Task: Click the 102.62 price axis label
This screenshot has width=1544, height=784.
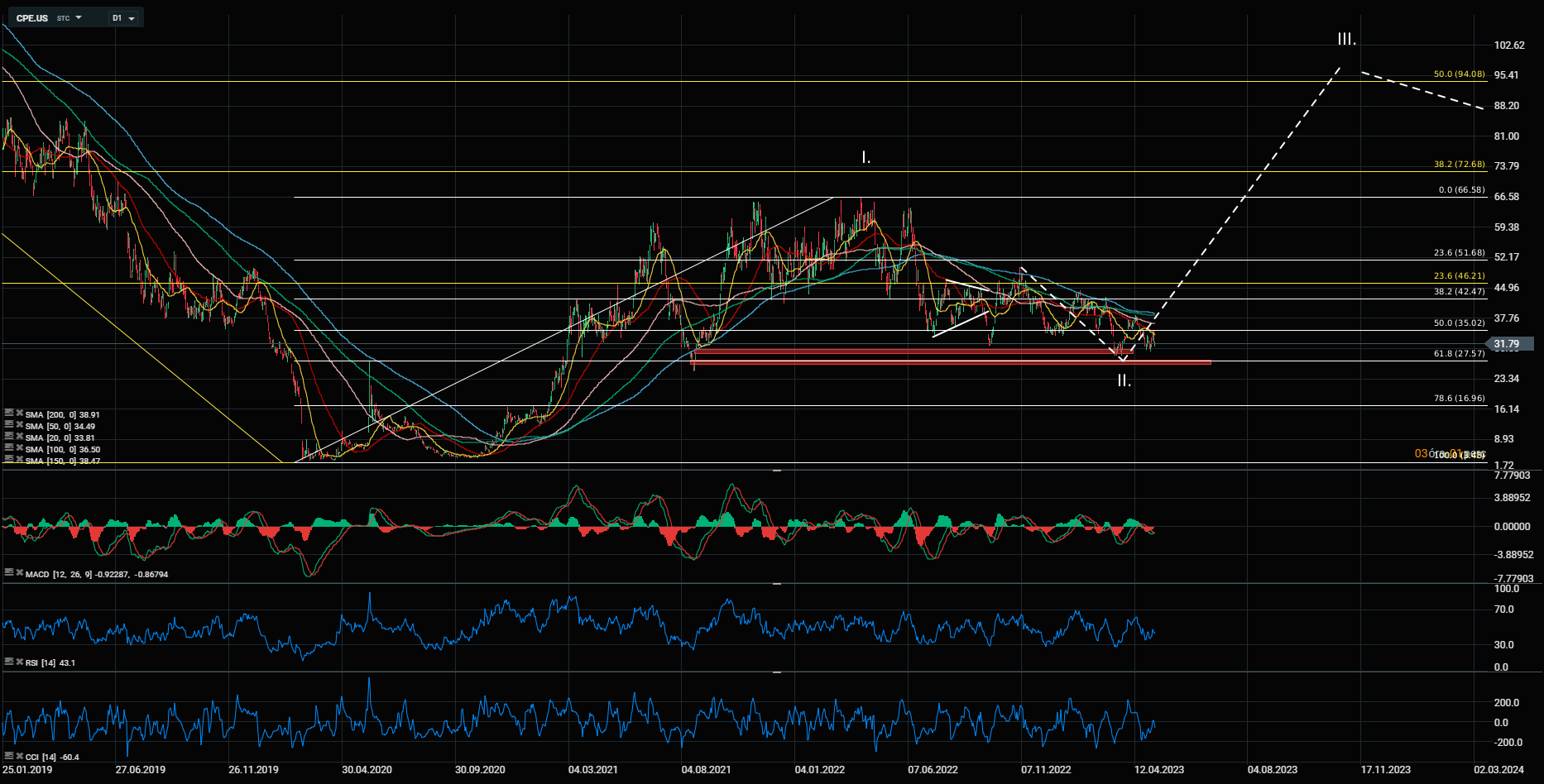Action: pos(1509,45)
